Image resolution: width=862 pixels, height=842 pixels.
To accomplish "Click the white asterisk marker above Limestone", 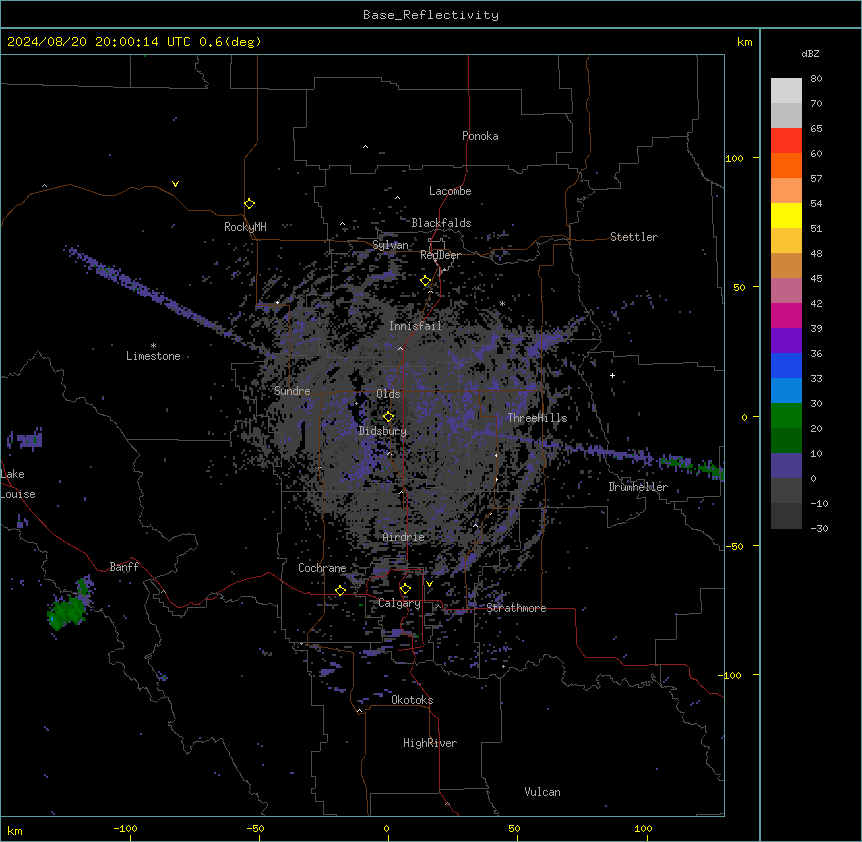I will [153, 346].
